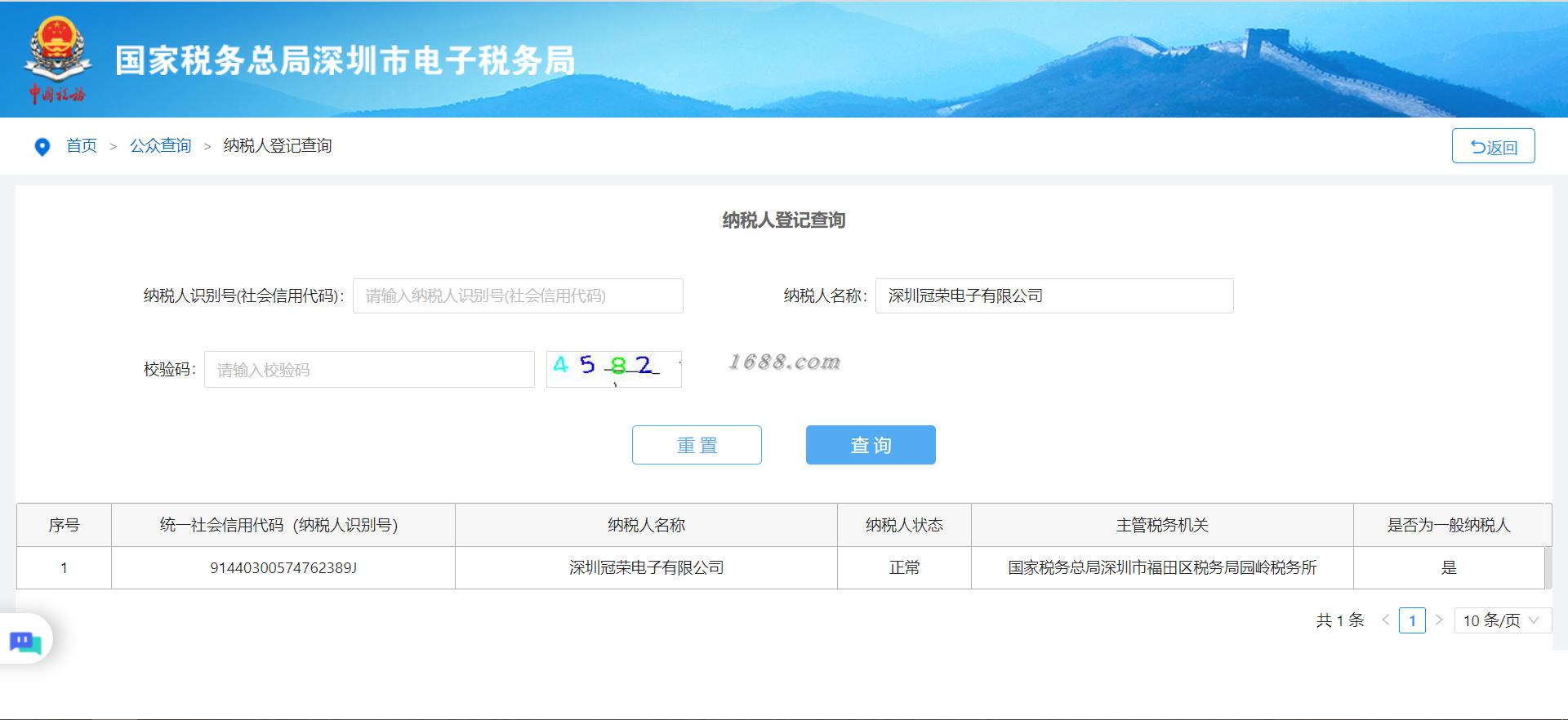1568x720 pixels.
Task: Select credit code 91440300574762389J cell
Action: click(x=283, y=567)
